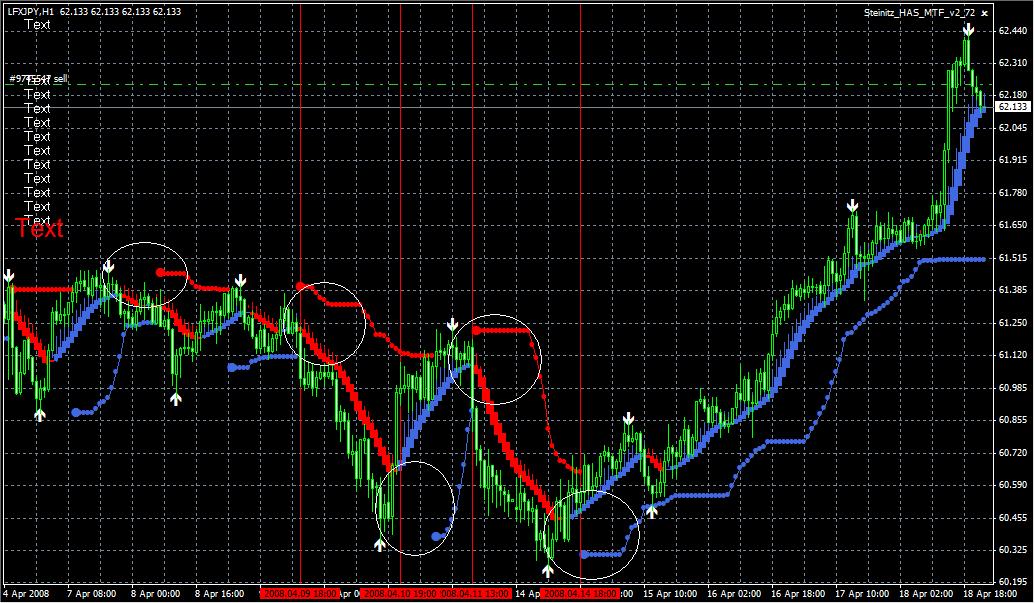Click the 61.120 price scale value
The image size is (1035, 603).
point(1012,355)
